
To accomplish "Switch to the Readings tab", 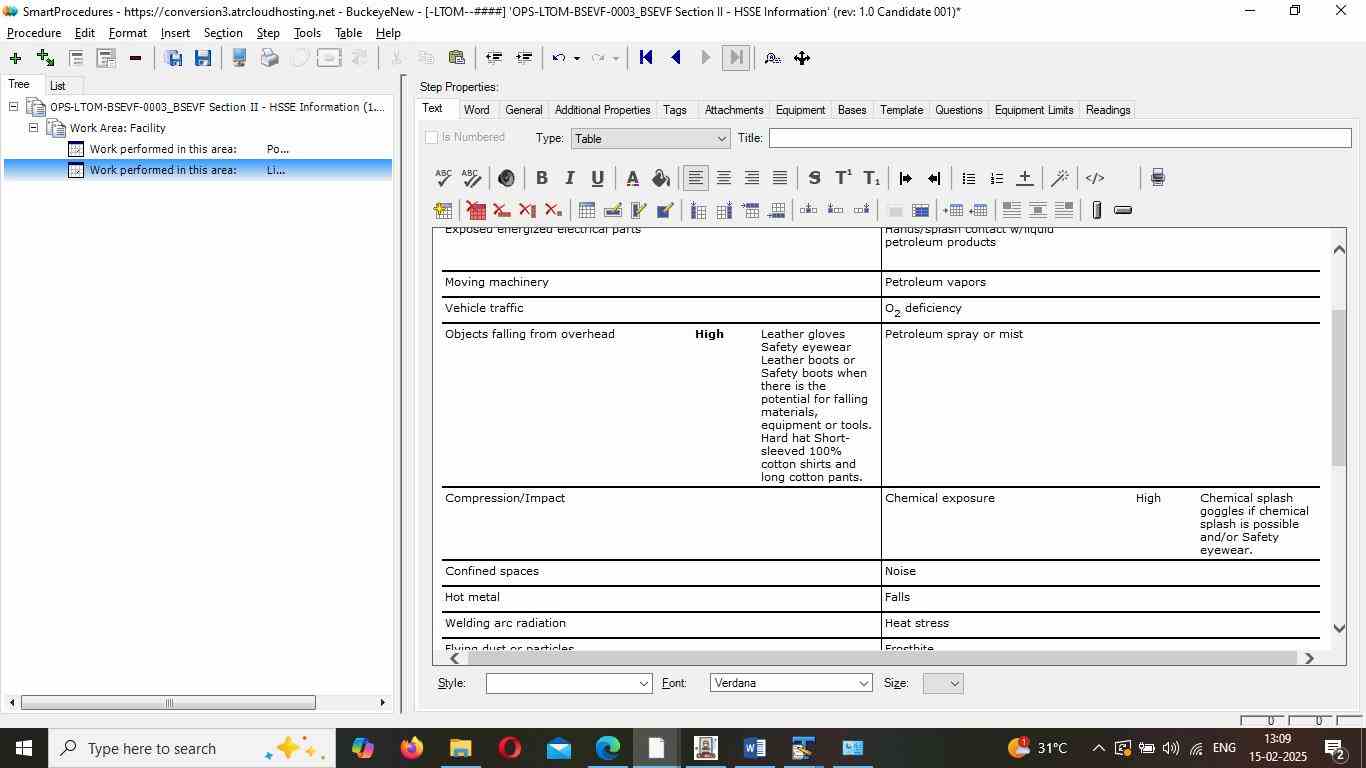I will 1108,110.
